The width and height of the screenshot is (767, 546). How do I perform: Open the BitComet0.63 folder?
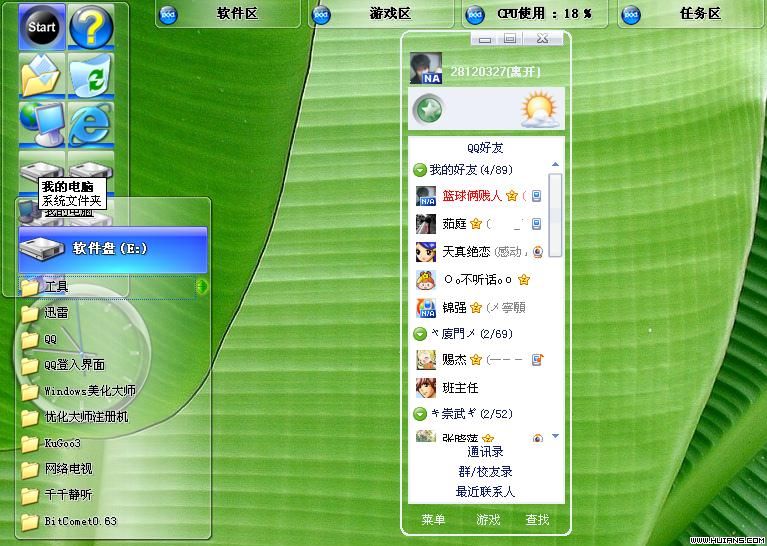tap(68, 522)
